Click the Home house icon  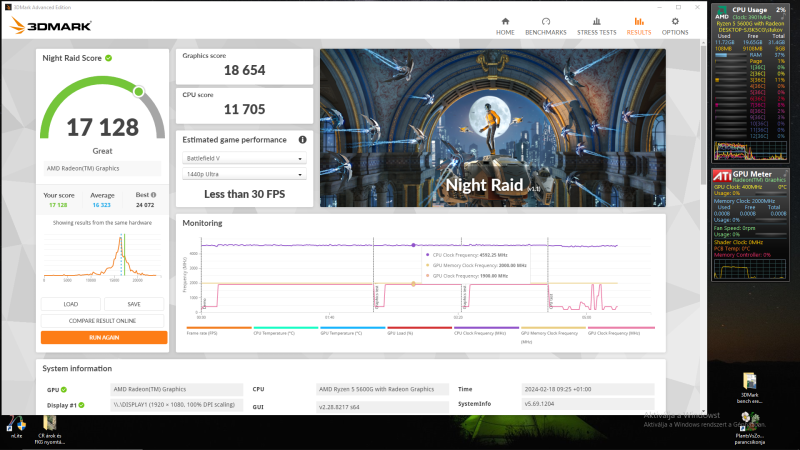tap(505, 21)
